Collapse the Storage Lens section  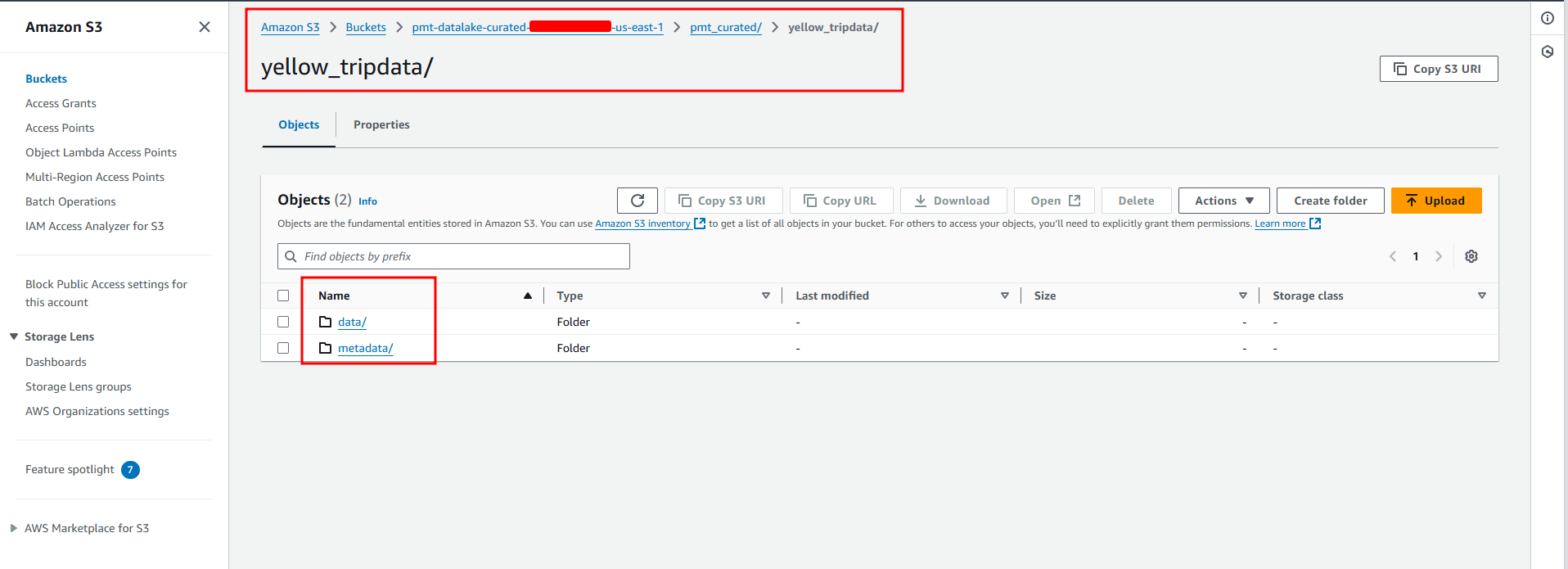[x=14, y=336]
